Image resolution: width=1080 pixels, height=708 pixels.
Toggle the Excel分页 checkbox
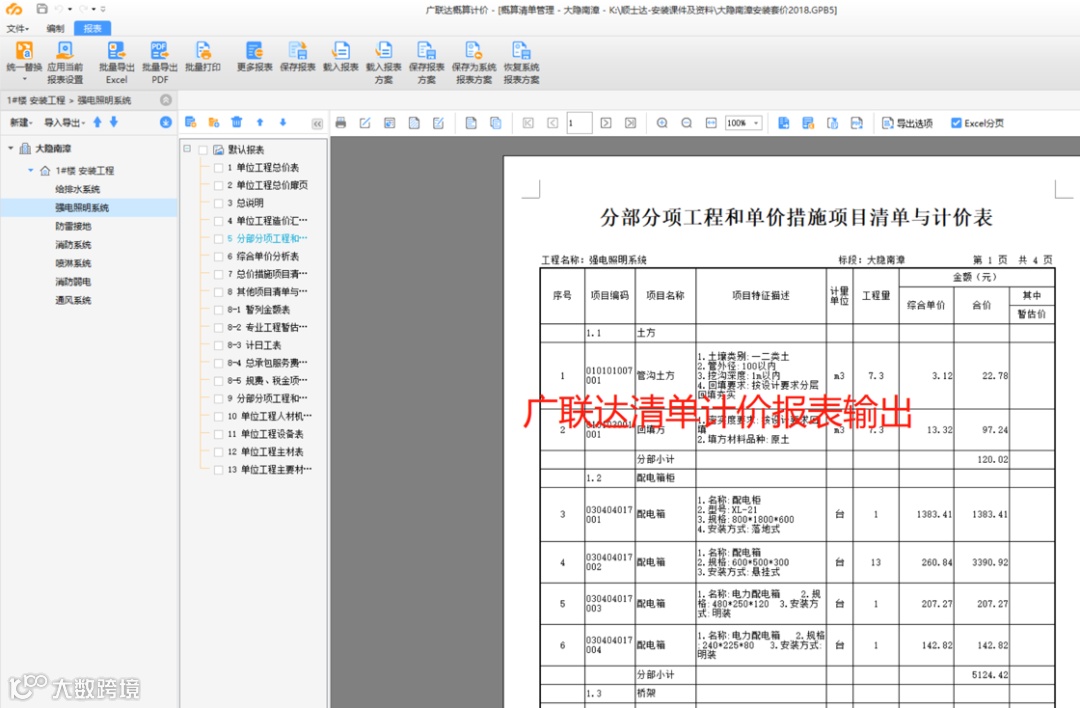(956, 123)
